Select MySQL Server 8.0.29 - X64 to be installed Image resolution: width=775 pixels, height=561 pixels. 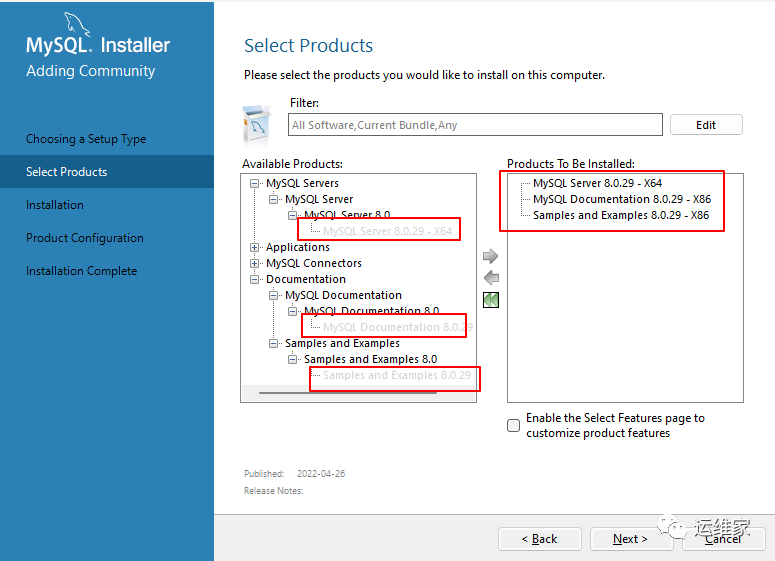coord(597,183)
